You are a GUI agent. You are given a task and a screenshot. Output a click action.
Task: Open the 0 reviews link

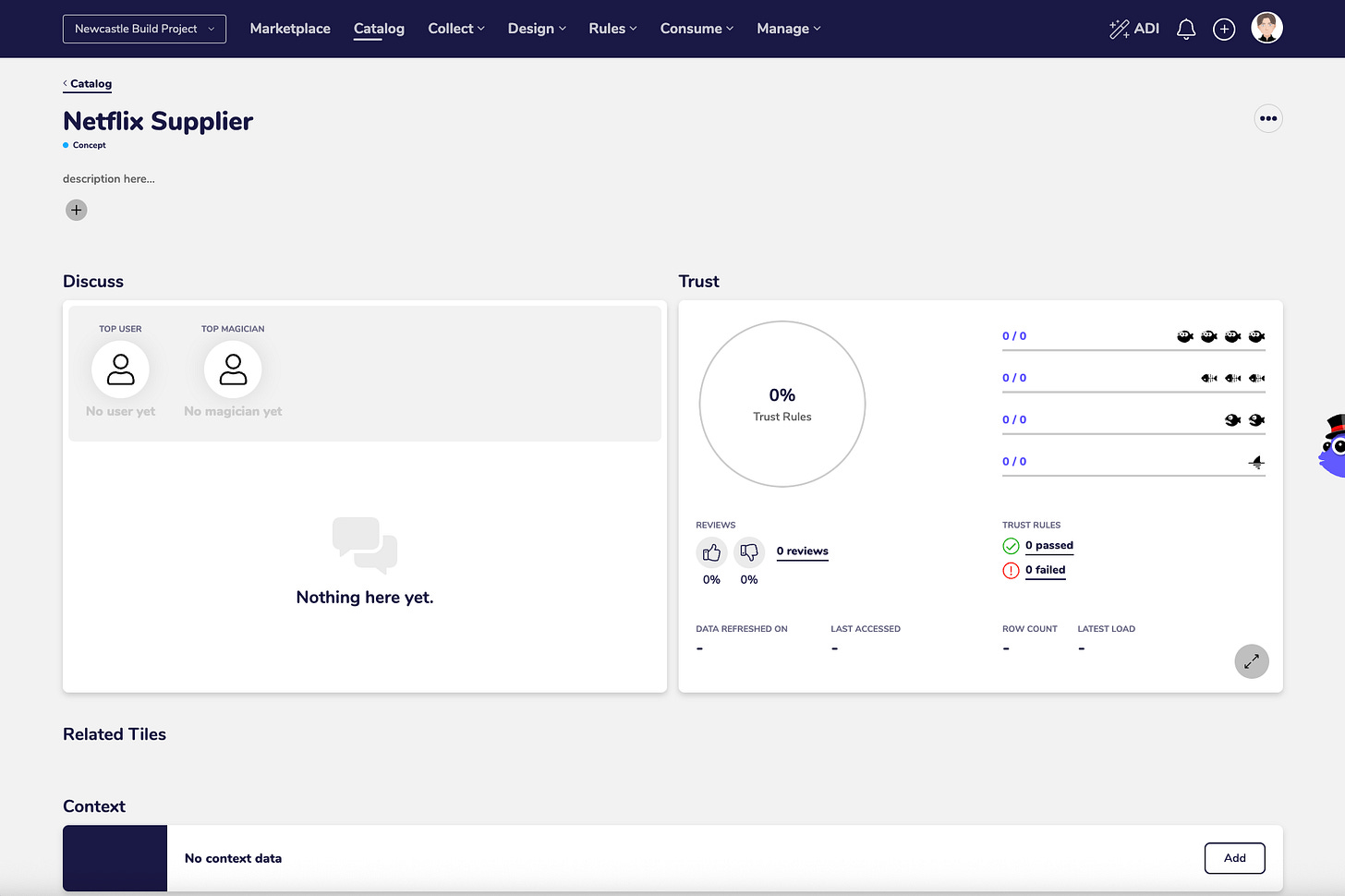coord(802,551)
